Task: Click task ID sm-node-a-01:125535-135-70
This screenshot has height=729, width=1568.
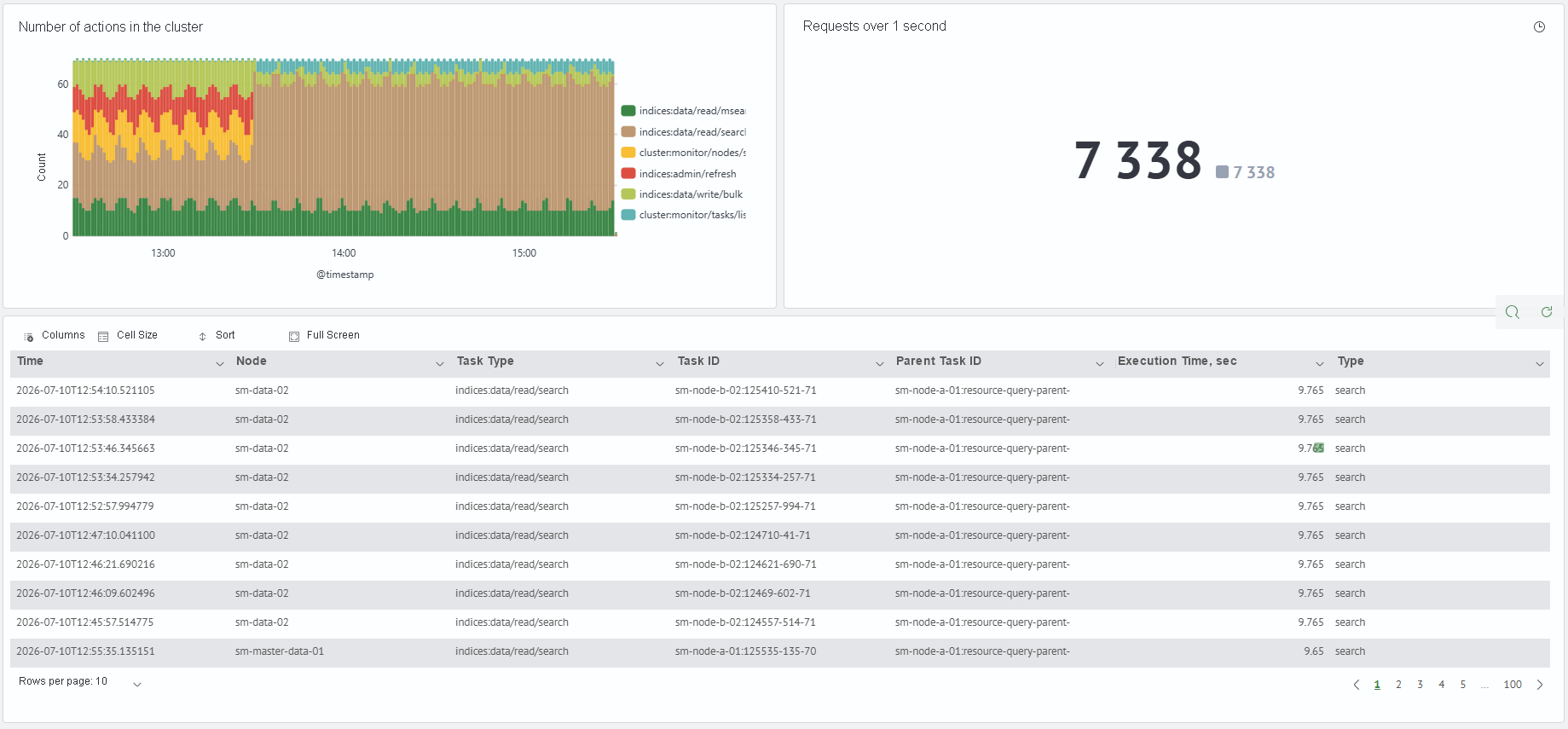Action: coord(746,651)
